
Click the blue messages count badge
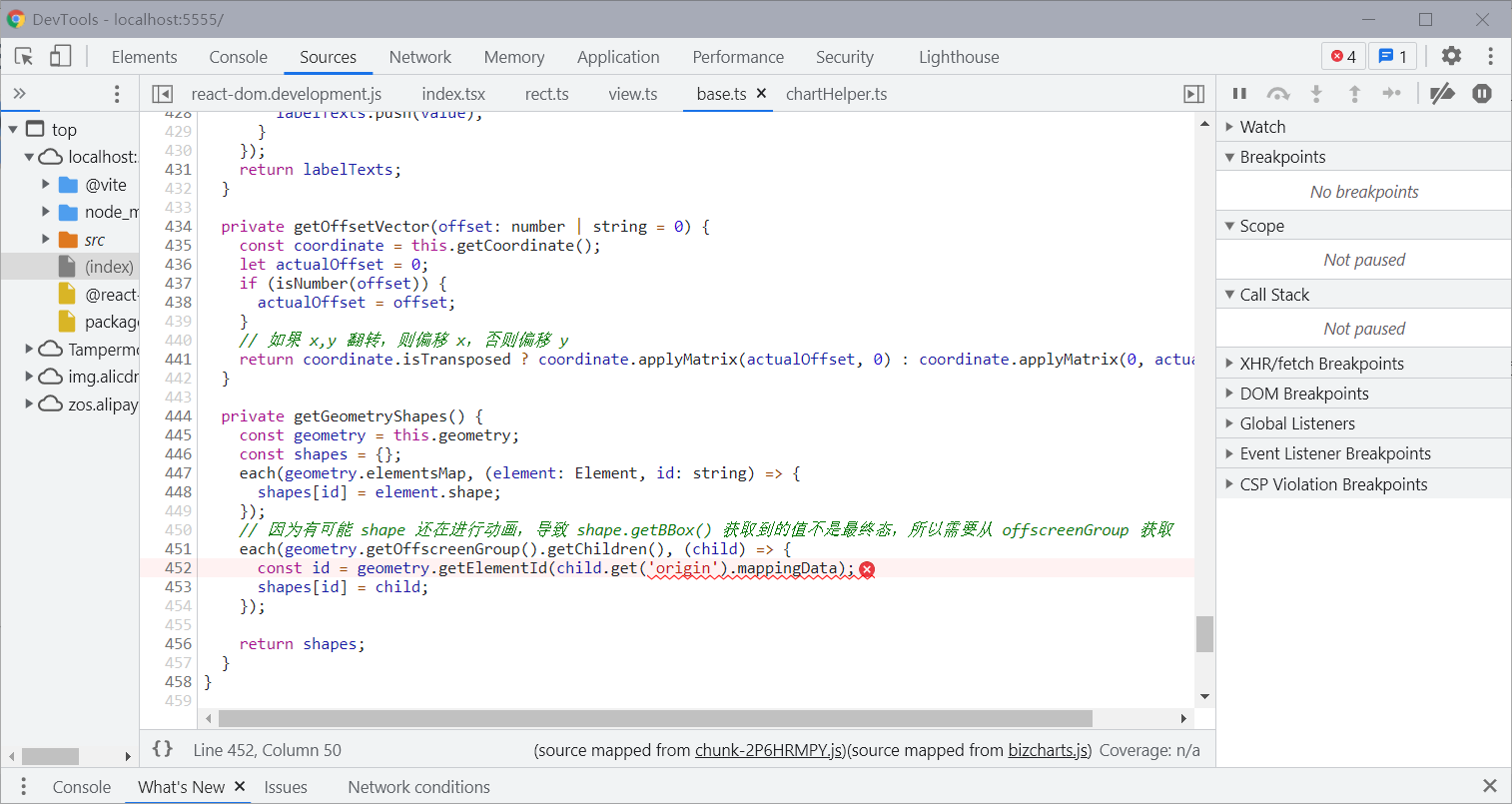(1393, 56)
